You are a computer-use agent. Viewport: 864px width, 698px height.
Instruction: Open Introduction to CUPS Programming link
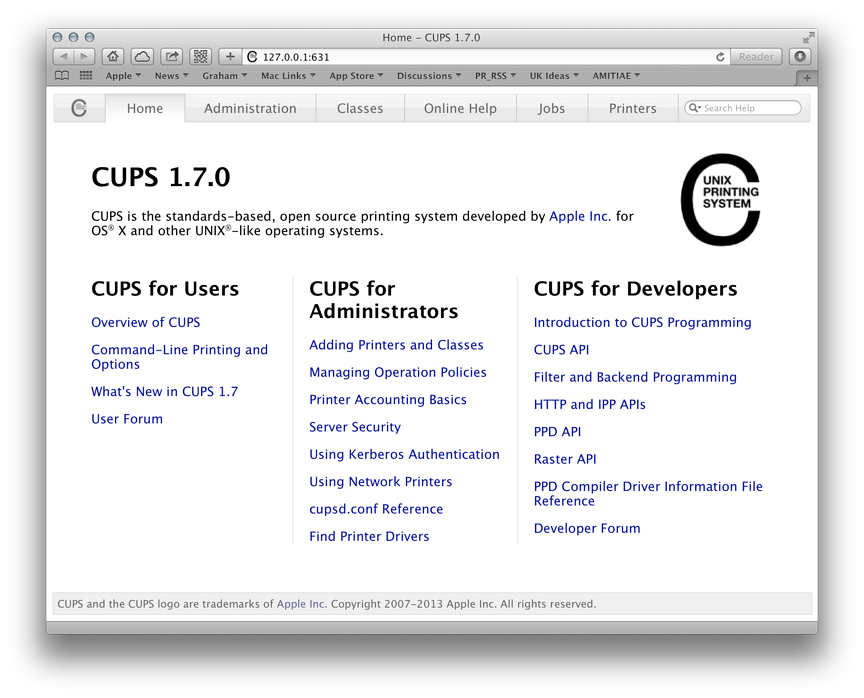click(x=642, y=322)
